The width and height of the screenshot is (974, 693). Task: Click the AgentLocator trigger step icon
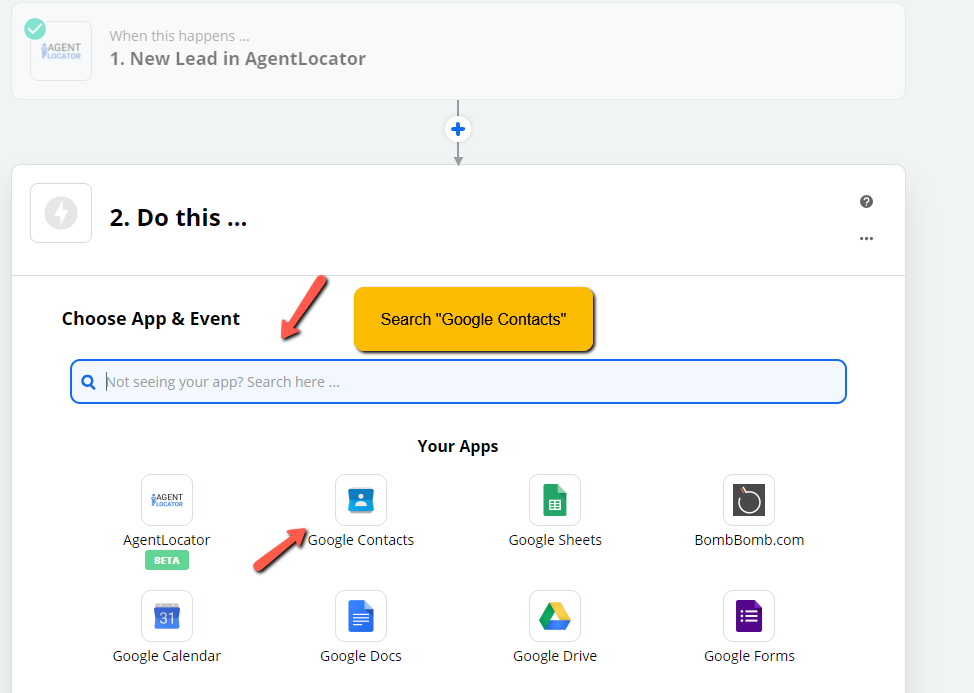(61, 51)
